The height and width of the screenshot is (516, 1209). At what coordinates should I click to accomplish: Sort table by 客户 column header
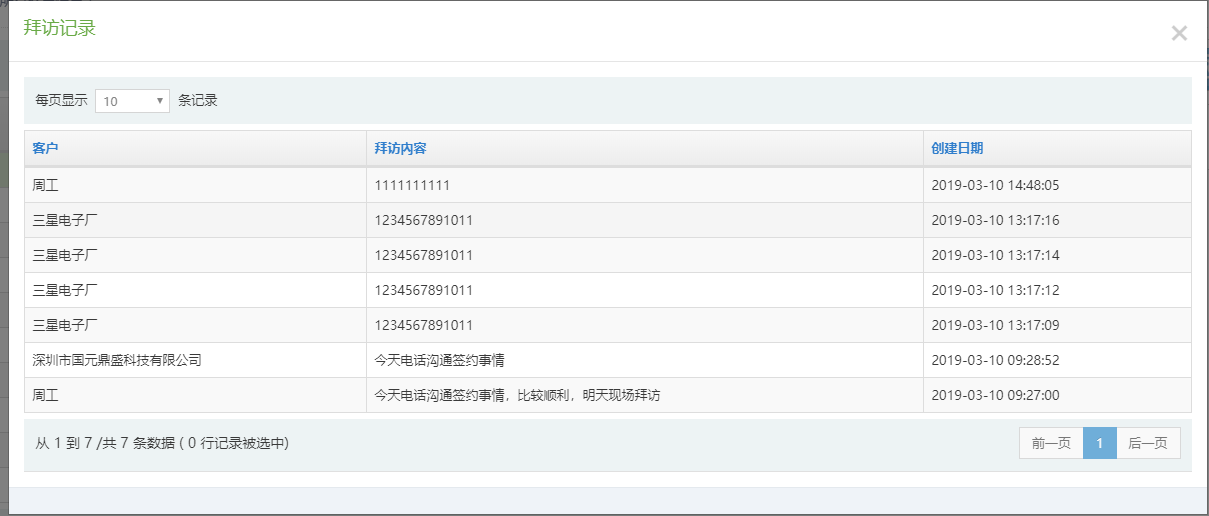click(x=46, y=148)
